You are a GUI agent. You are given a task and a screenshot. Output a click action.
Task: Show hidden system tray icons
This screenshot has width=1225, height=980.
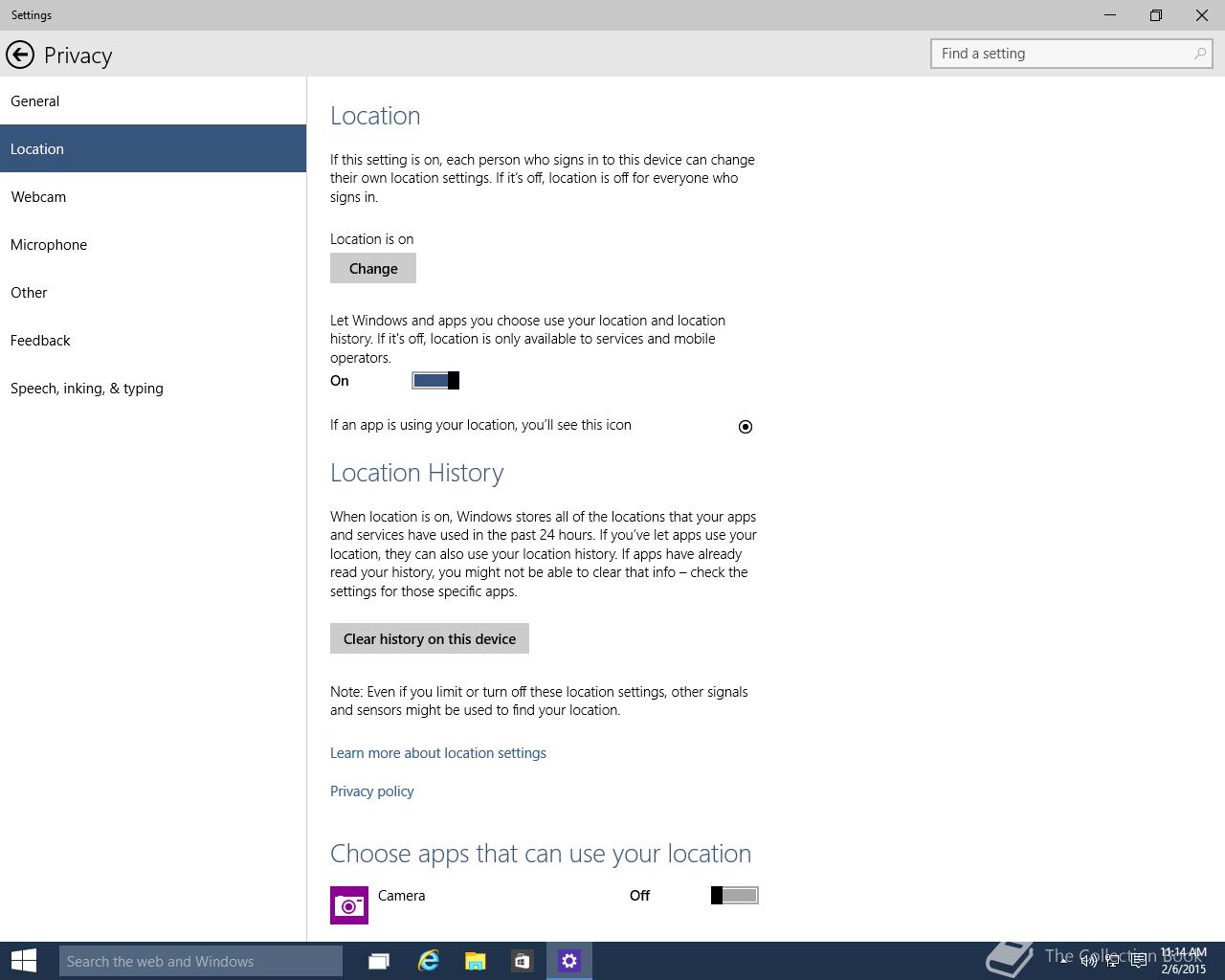(1063, 961)
